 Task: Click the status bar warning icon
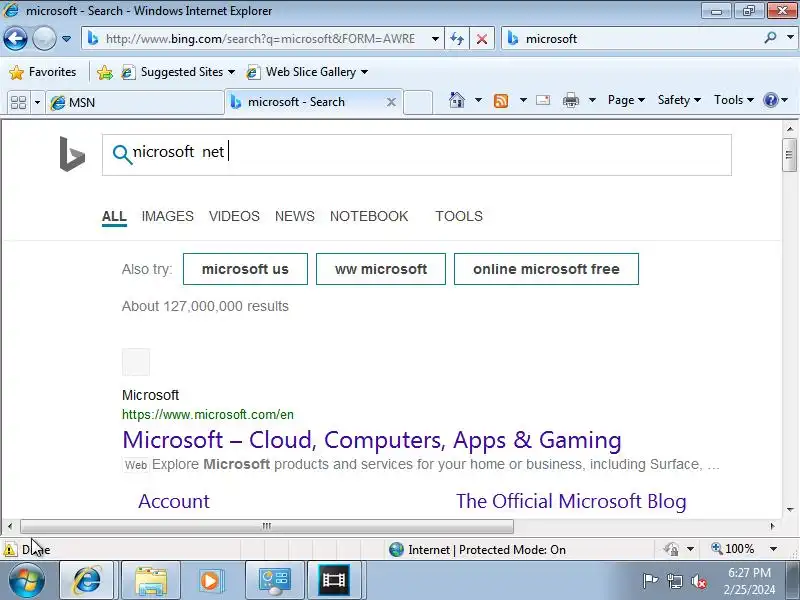(x=10, y=549)
